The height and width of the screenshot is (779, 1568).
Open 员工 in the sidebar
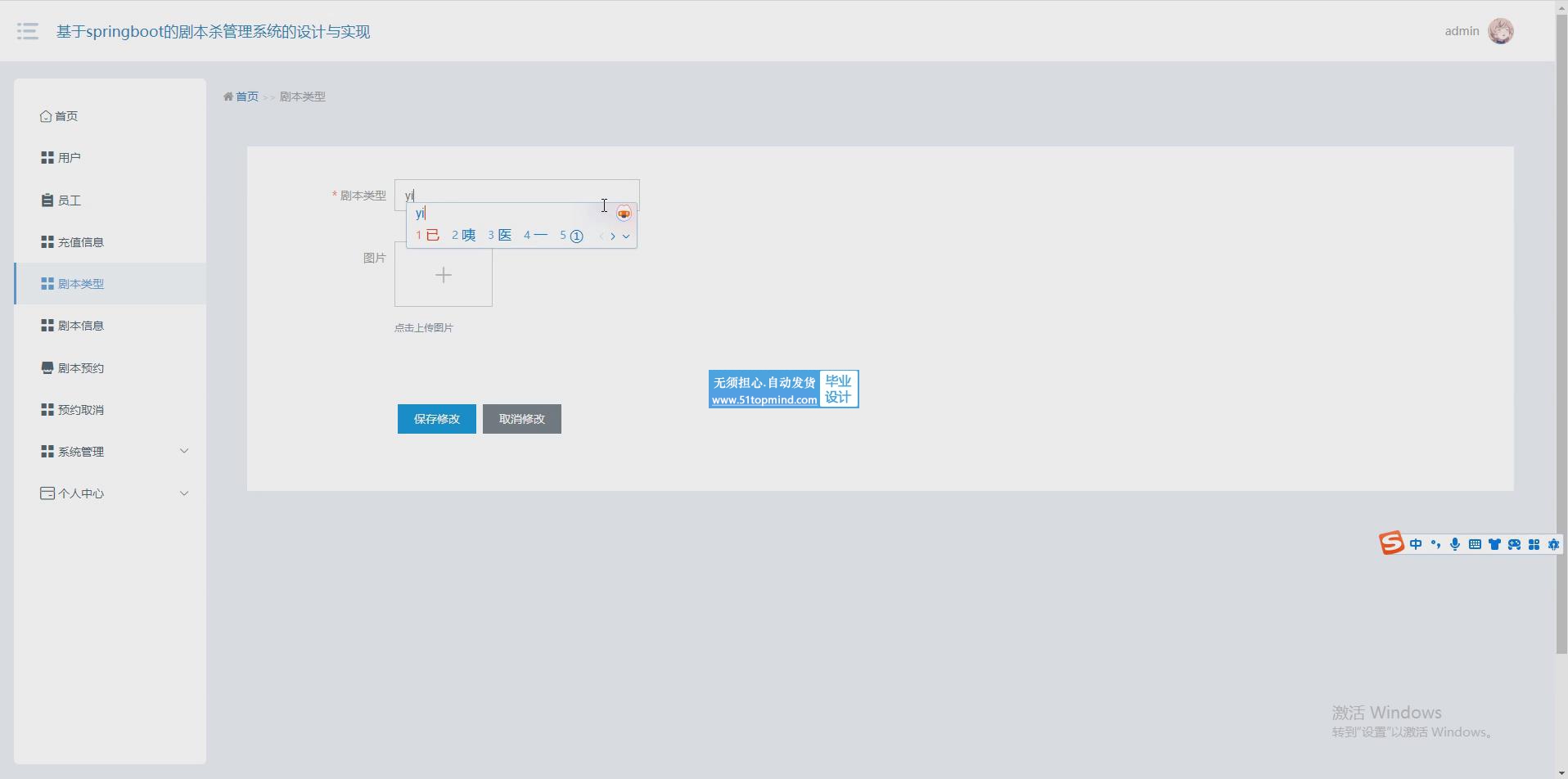[x=110, y=200]
